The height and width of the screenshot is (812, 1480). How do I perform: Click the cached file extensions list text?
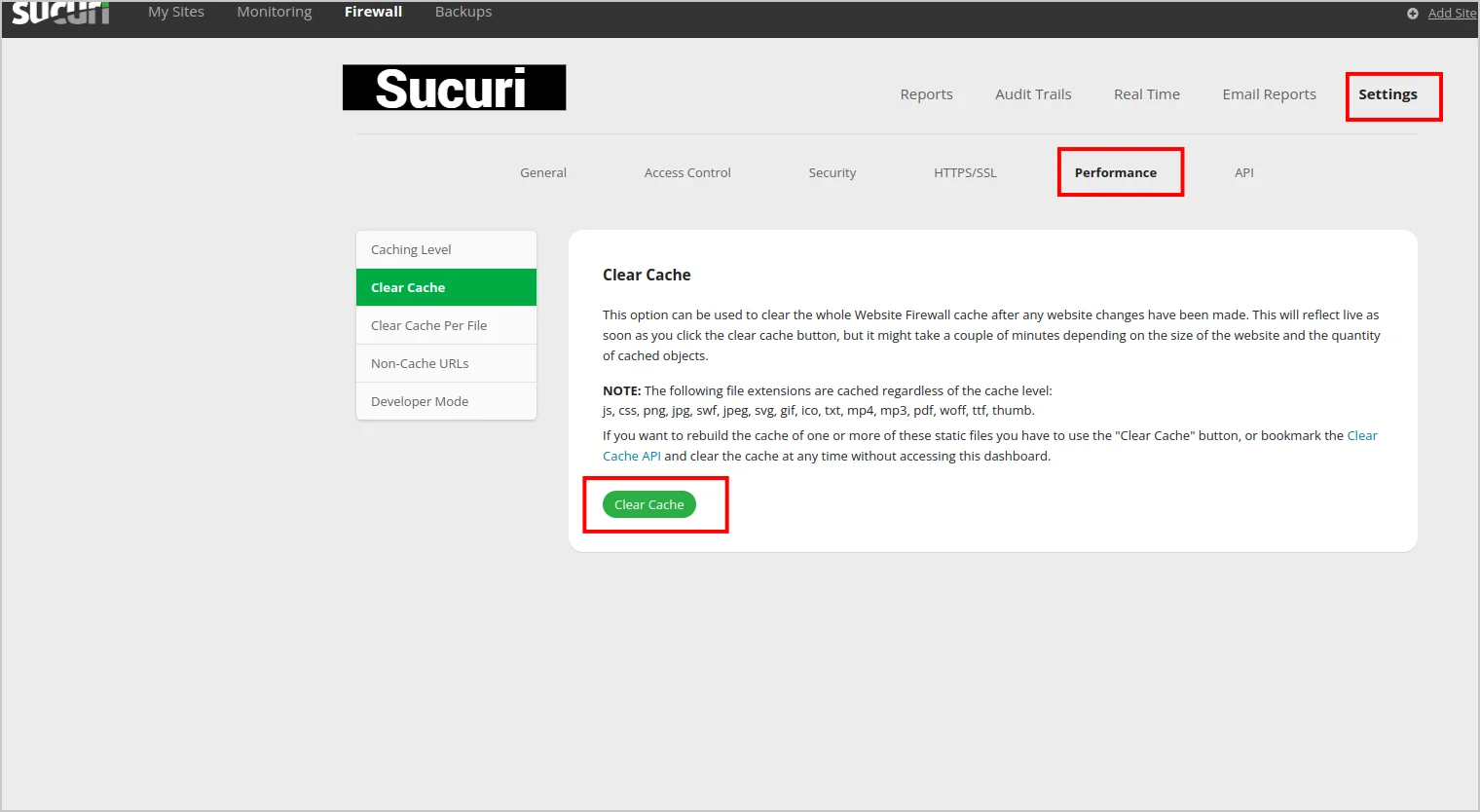[x=819, y=411]
